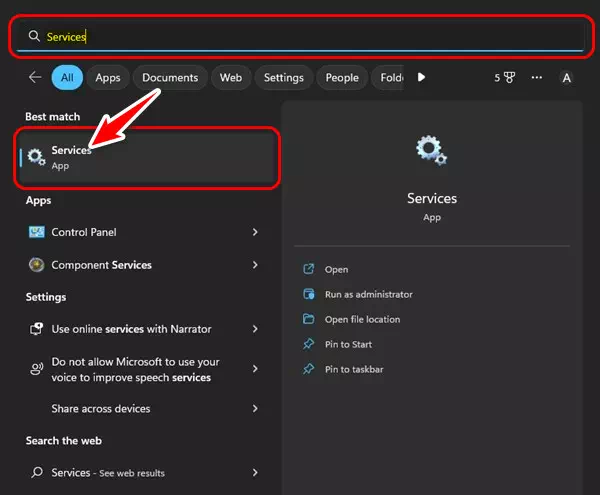Choose Open file location

362,319
